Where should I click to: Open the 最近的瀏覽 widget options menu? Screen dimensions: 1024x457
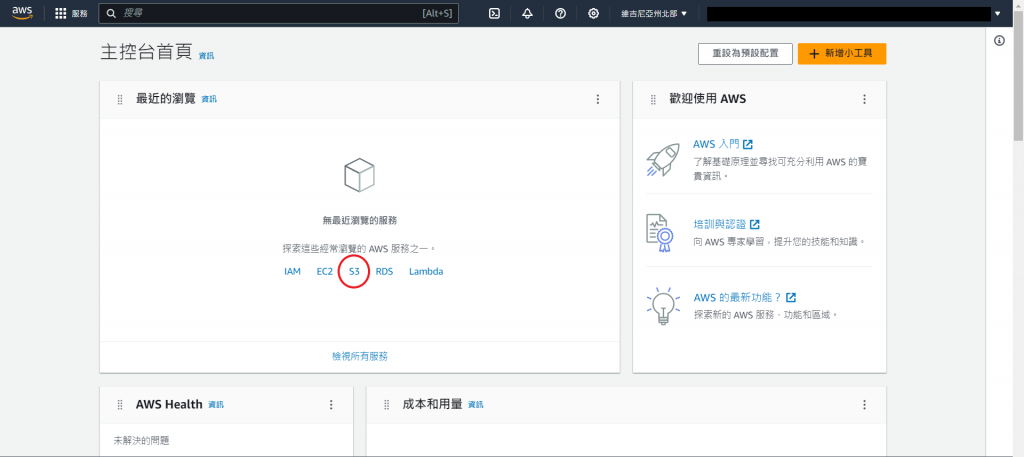598,99
